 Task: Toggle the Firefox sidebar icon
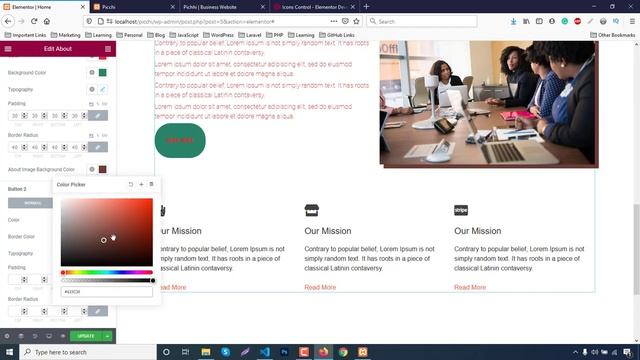click(539, 21)
